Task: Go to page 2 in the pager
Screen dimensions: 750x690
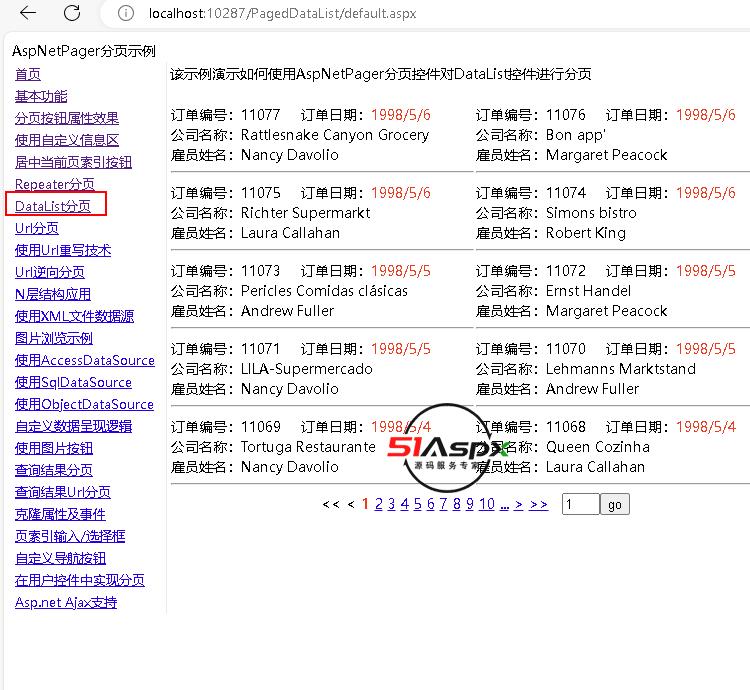Action: tap(378, 504)
